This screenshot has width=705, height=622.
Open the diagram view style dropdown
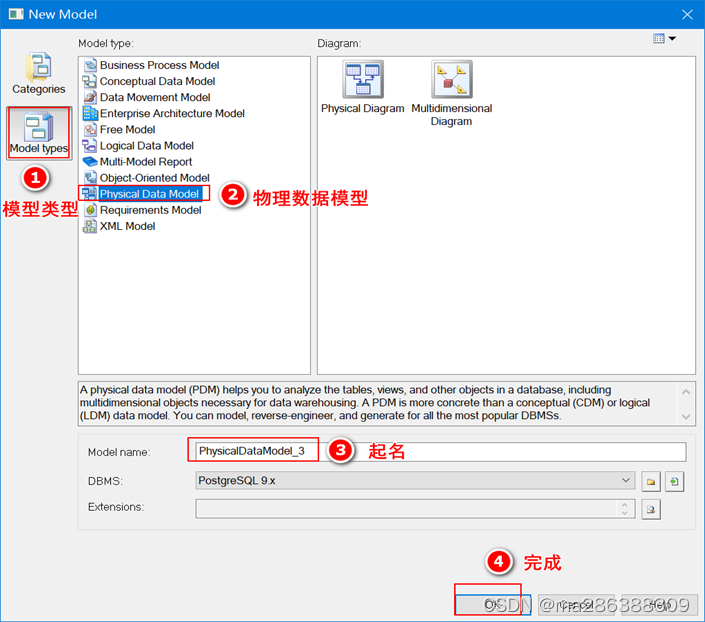tap(672, 38)
